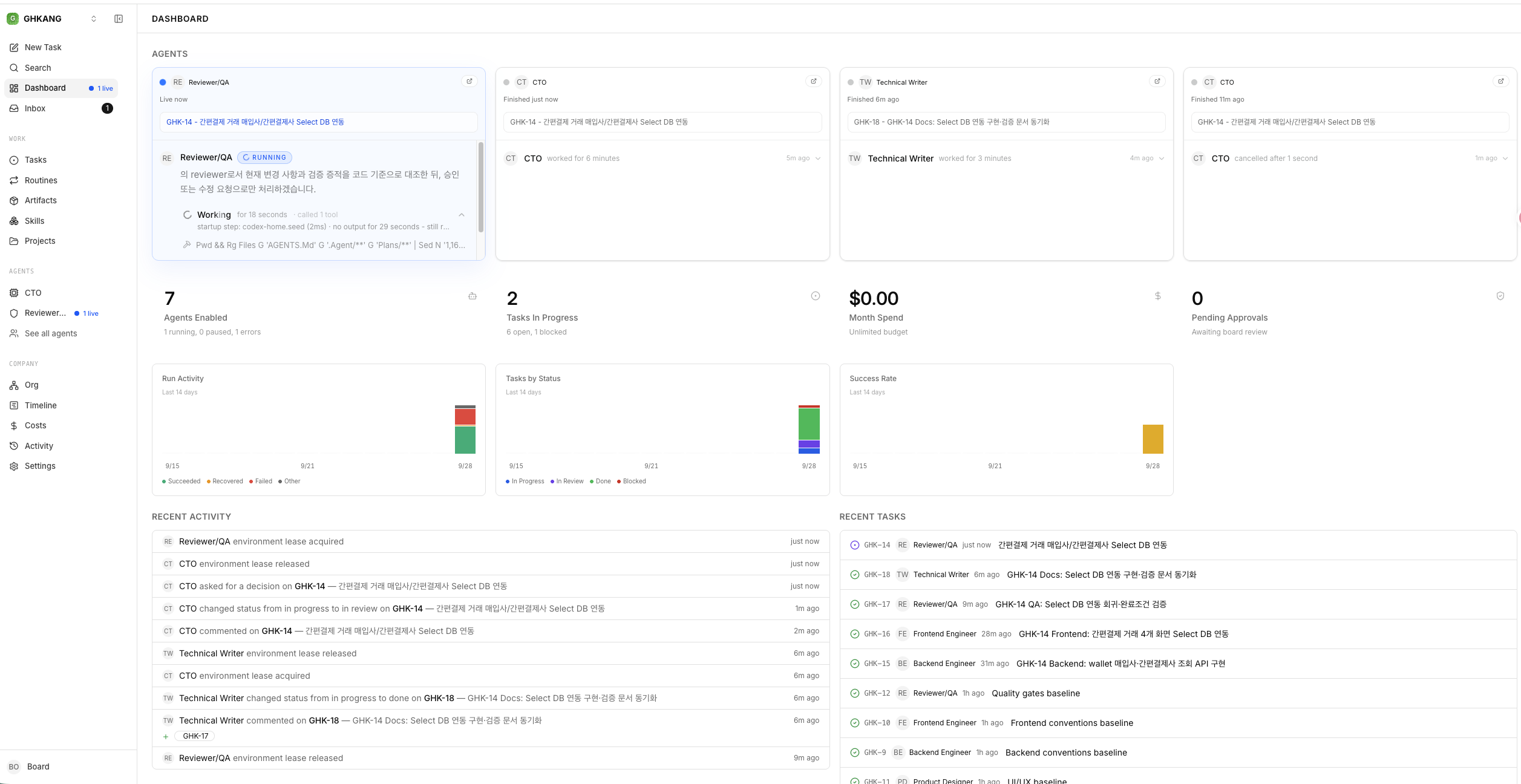Image resolution: width=1521 pixels, height=784 pixels.
Task: Click the Reviewer/QA run log scrollbar
Action: [x=481, y=187]
